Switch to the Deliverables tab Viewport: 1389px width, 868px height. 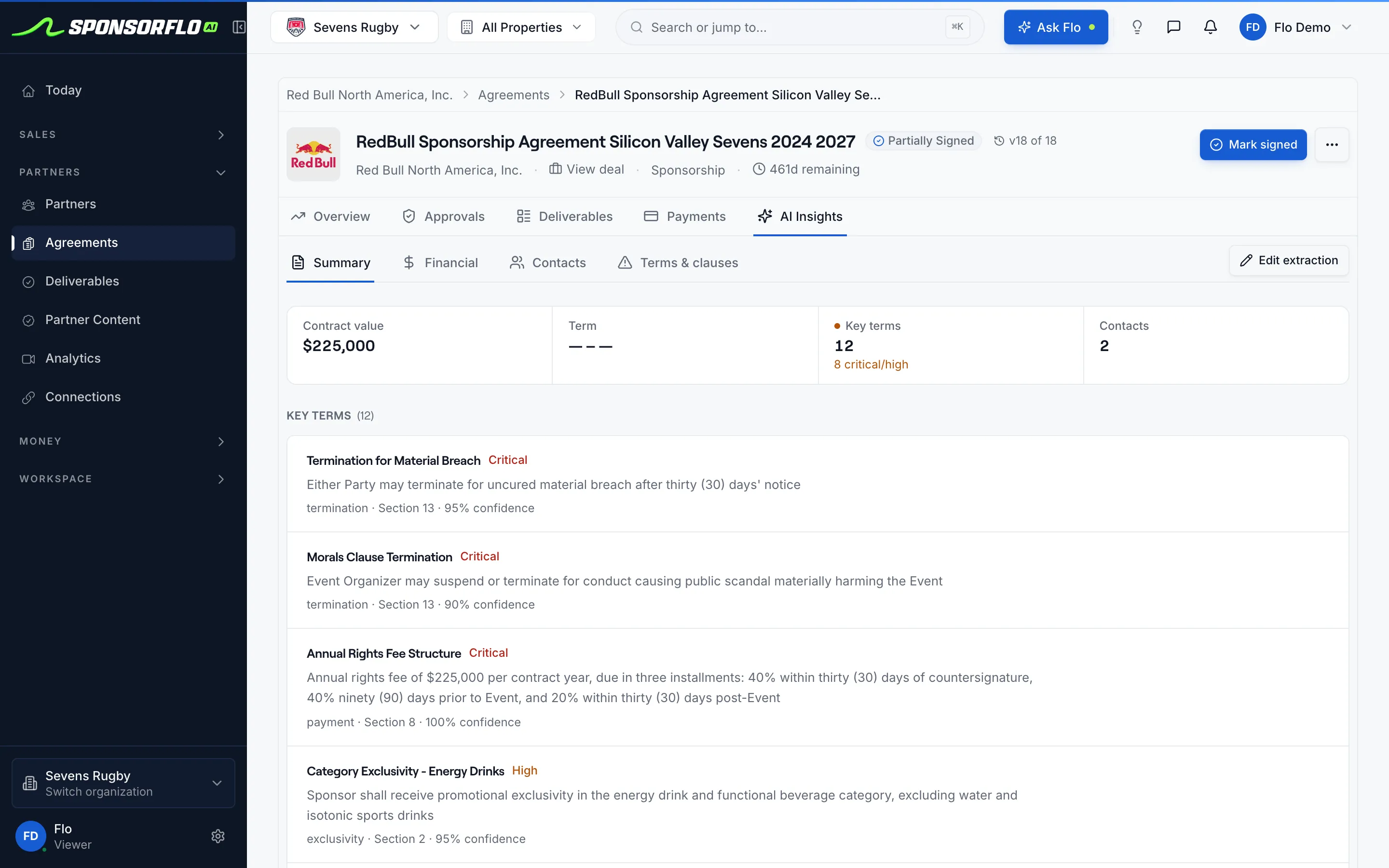(565, 217)
